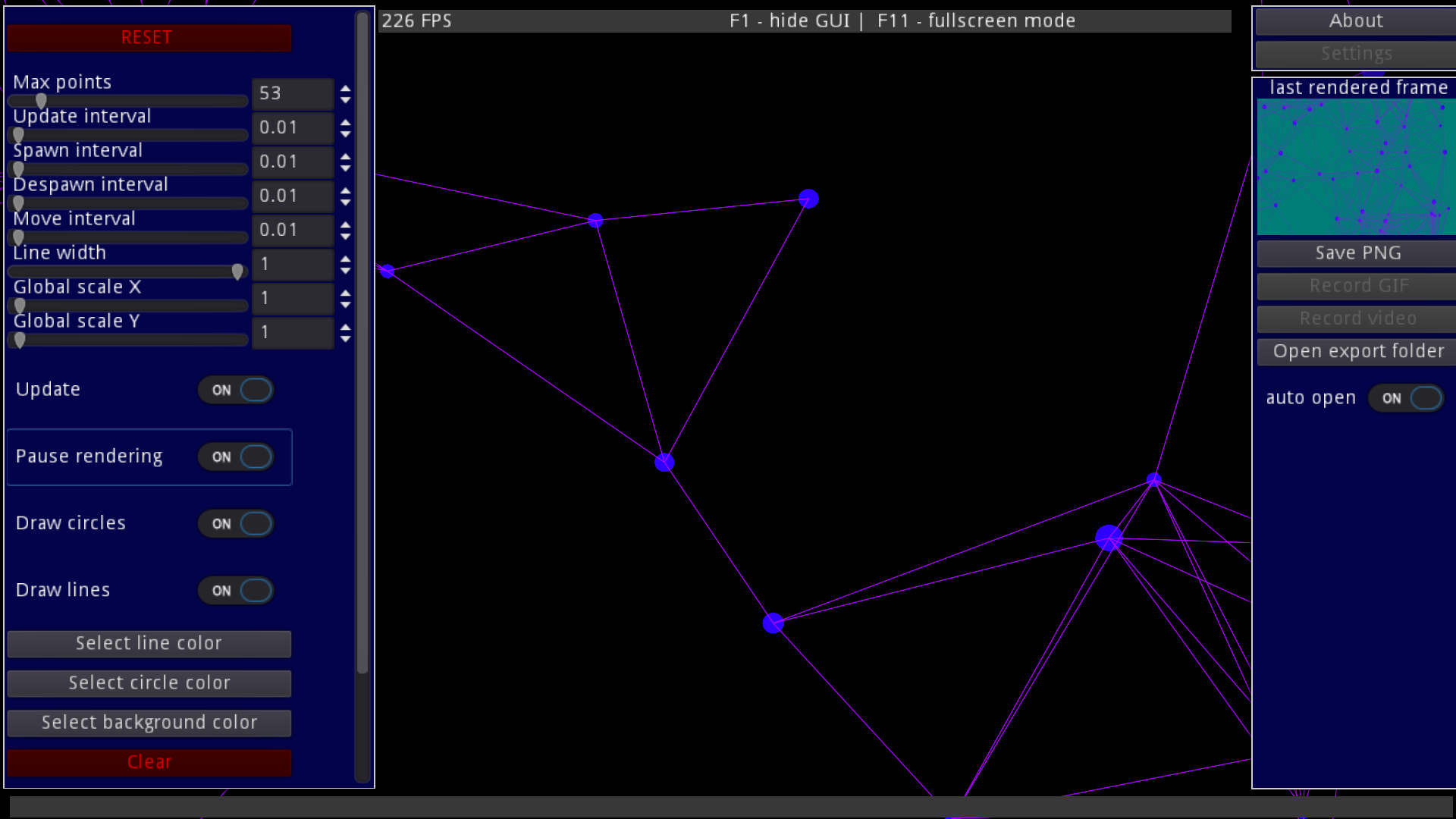Increase the Spawn interval with the up arrow
1456x819 pixels.
click(346, 156)
